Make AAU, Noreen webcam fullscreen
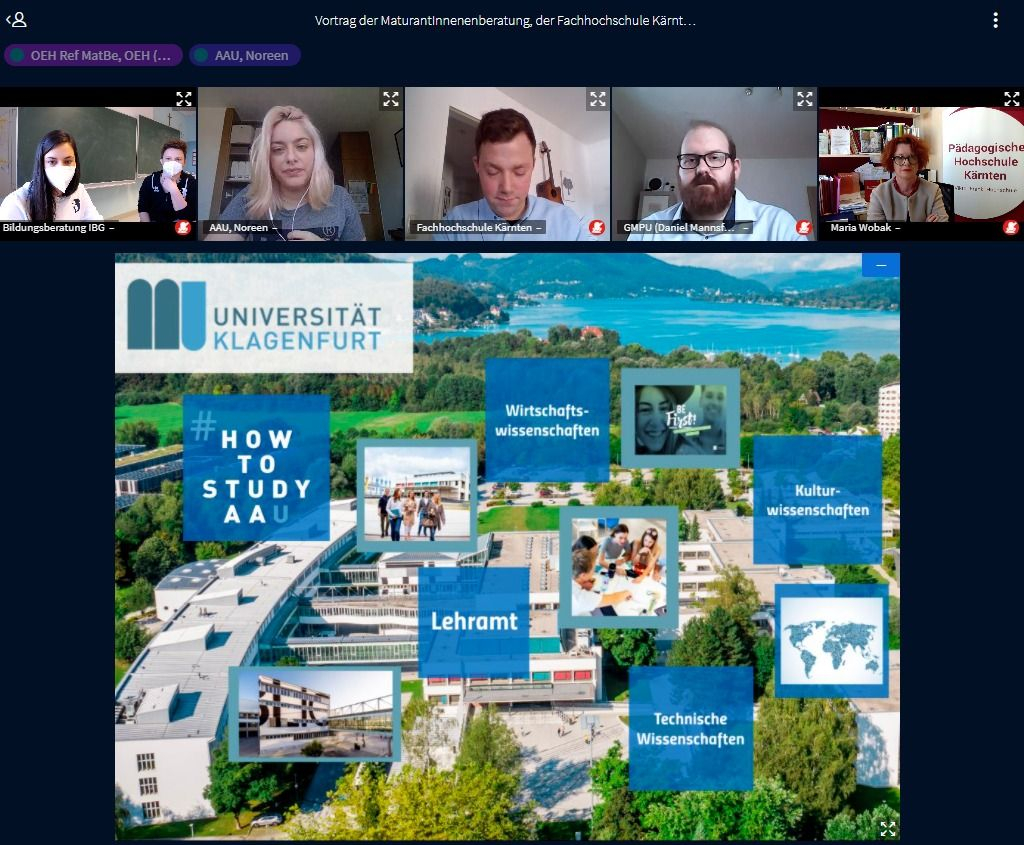 pos(391,99)
